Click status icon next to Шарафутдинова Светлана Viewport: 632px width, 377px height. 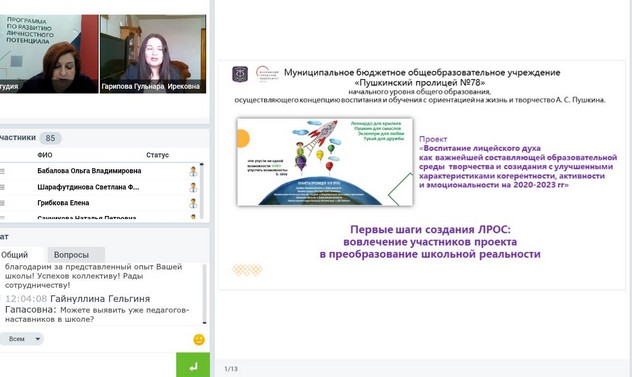[193, 187]
